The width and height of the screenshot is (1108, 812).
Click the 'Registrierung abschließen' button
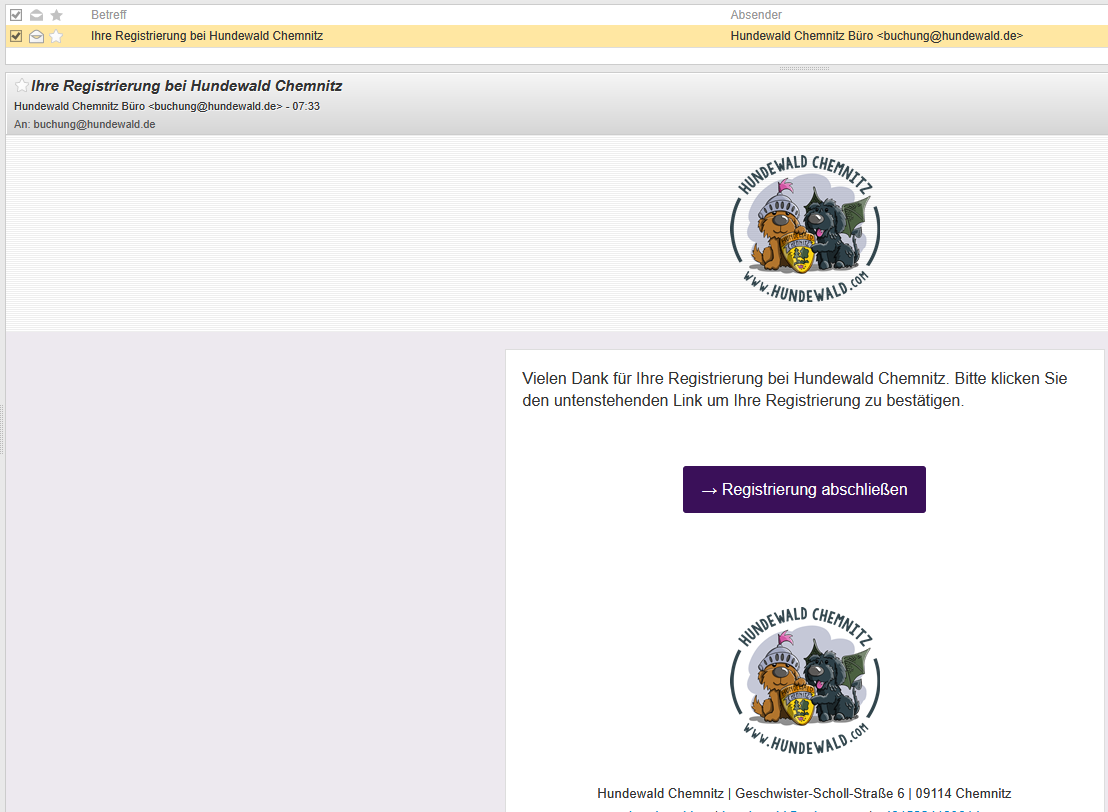coord(804,489)
